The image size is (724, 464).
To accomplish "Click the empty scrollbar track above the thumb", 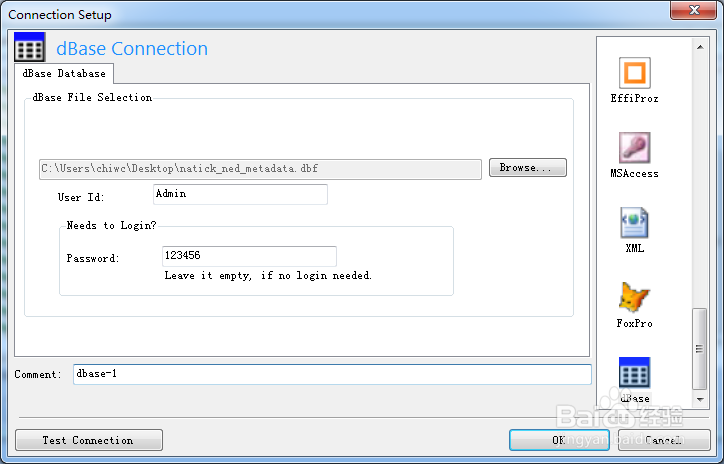I will click(700, 181).
